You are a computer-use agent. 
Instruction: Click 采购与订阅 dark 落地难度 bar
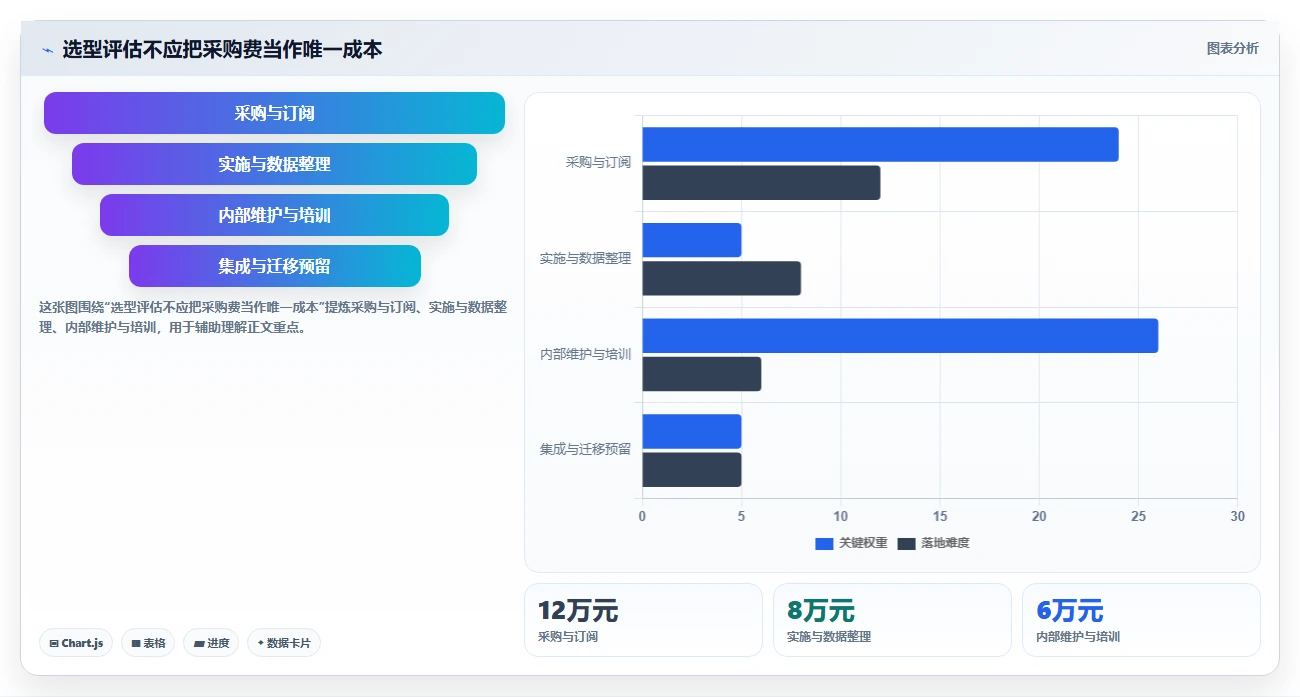tap(761, 183)
